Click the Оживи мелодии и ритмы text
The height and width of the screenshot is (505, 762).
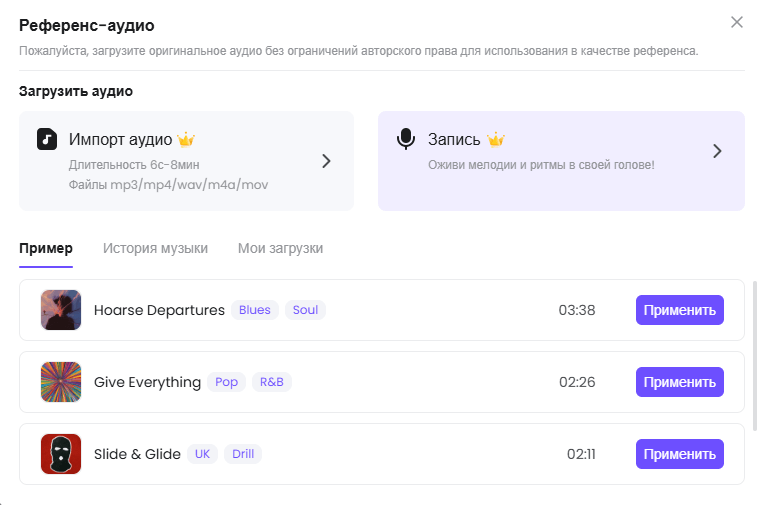click(x=541, y=165)
